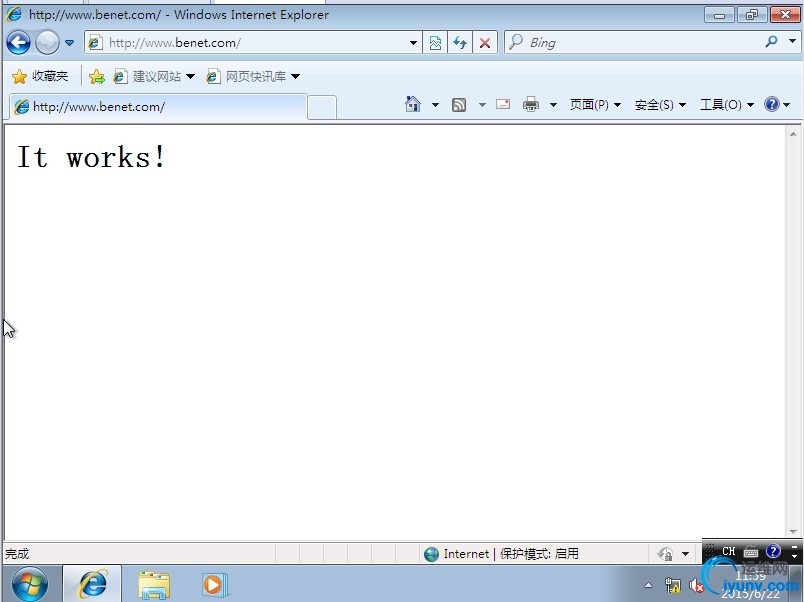This screenshot has height=602, width=804.
Task: Open the recent pages dropdown beside Forward
Action: [69, 43]
